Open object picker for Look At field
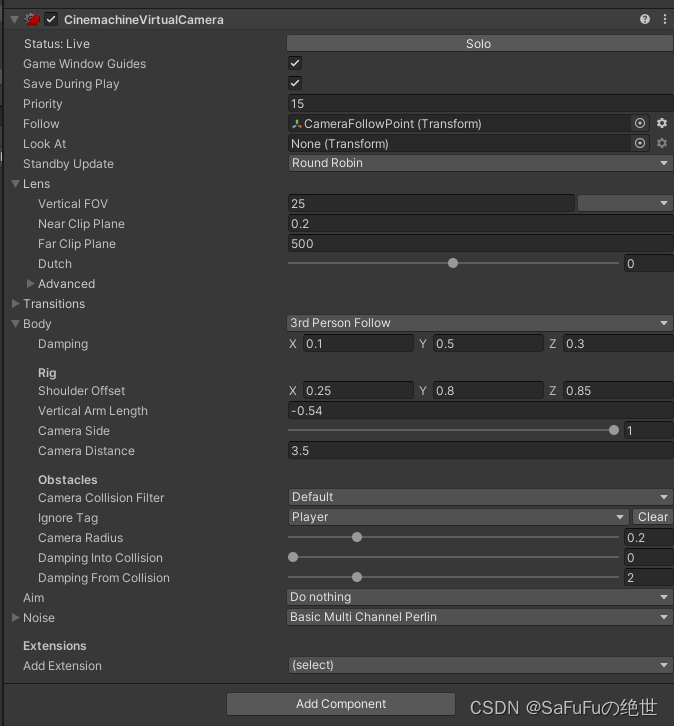 (639, 143)
